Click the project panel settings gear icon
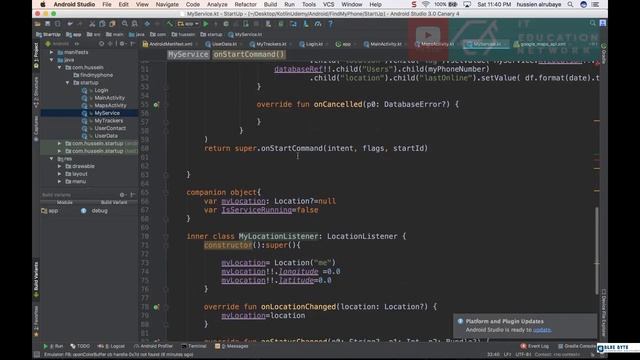 [122, 44]
